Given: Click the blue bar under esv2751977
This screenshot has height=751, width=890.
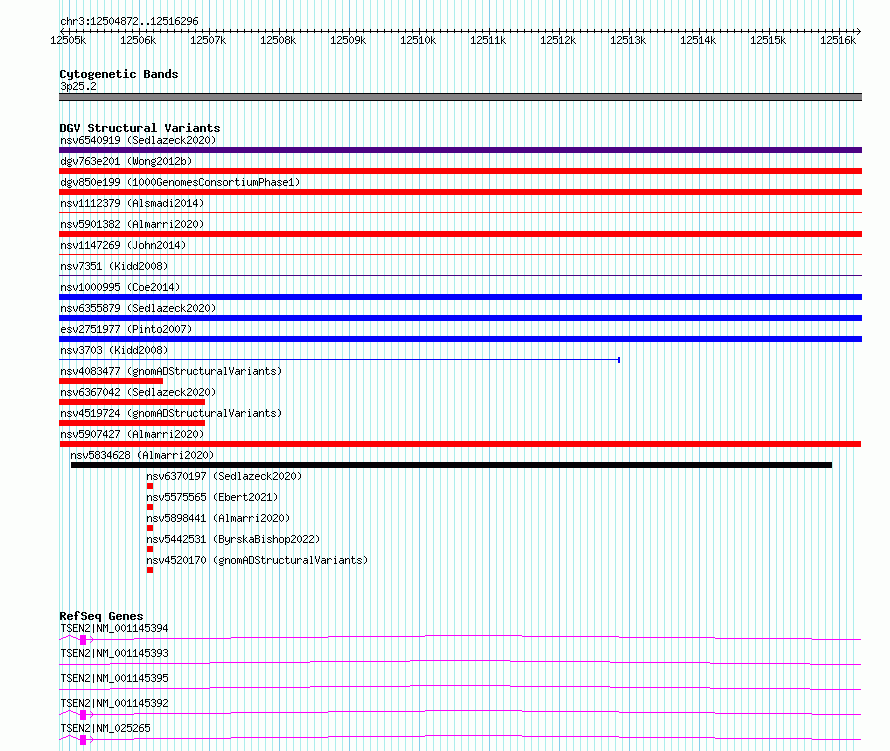Looking at the screenshot, I should point(460,339).
